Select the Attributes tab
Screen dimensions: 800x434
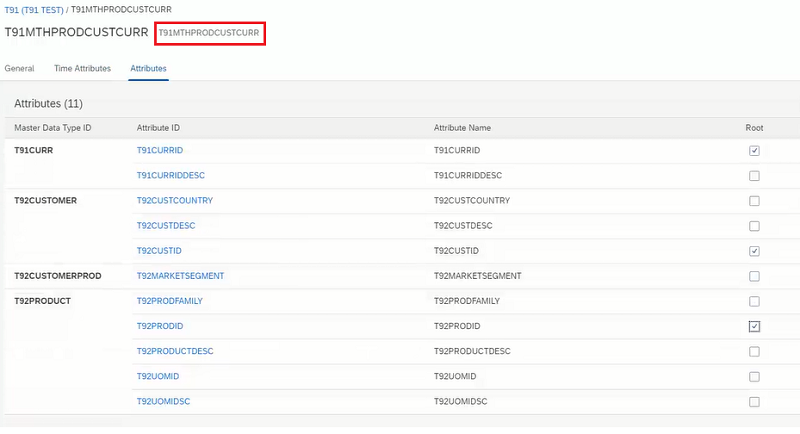(x=148, y=68)
